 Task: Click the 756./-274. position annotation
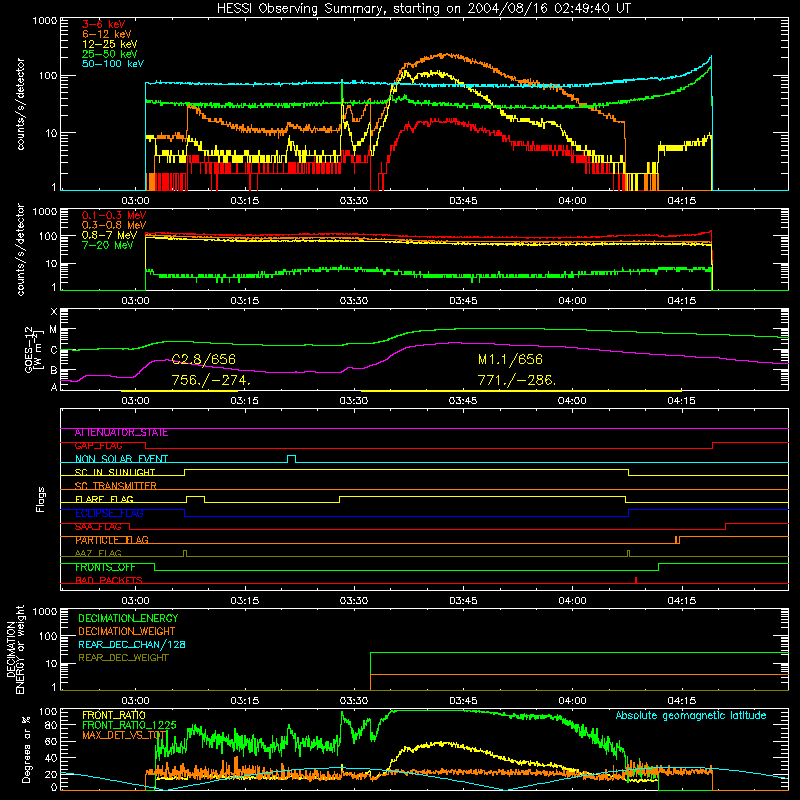[x=211, y=381]
